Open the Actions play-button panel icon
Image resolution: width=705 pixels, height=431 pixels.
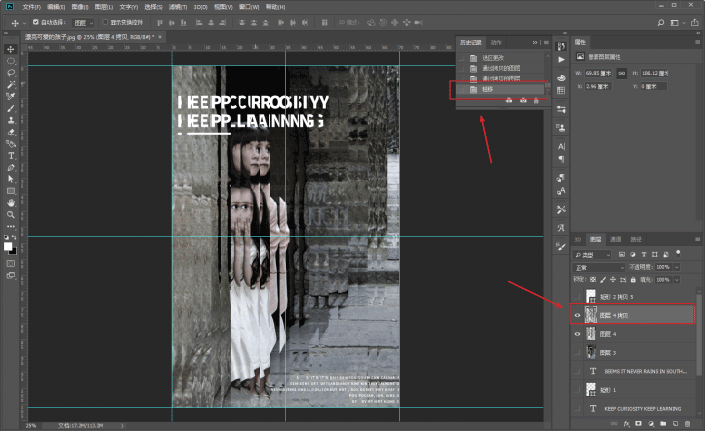pos(561,59)
